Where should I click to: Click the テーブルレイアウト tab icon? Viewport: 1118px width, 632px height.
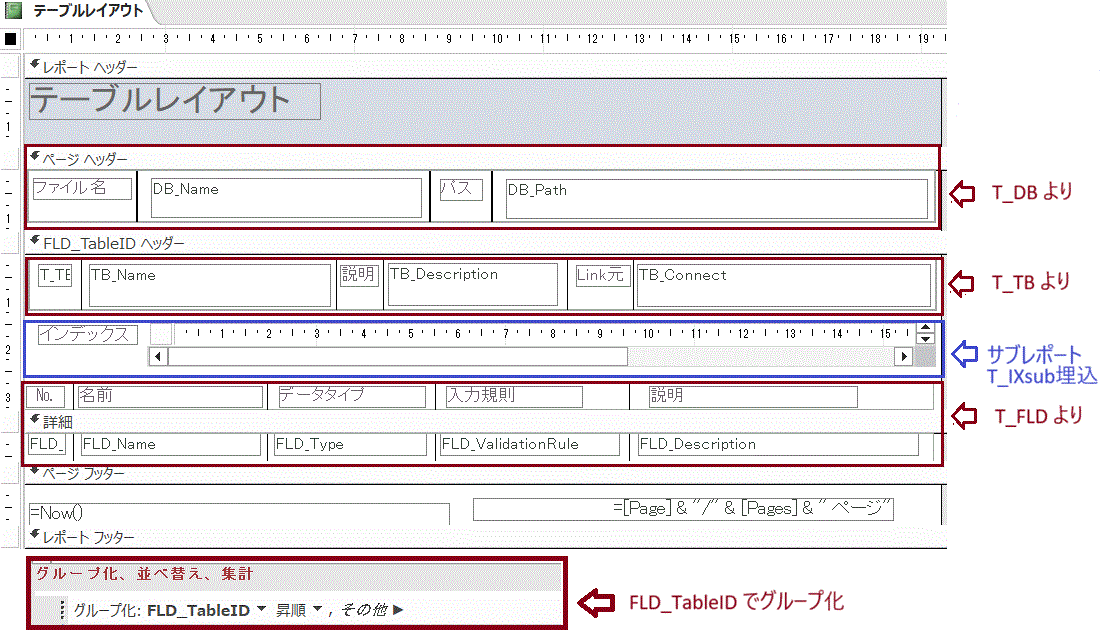click(13, 11)
